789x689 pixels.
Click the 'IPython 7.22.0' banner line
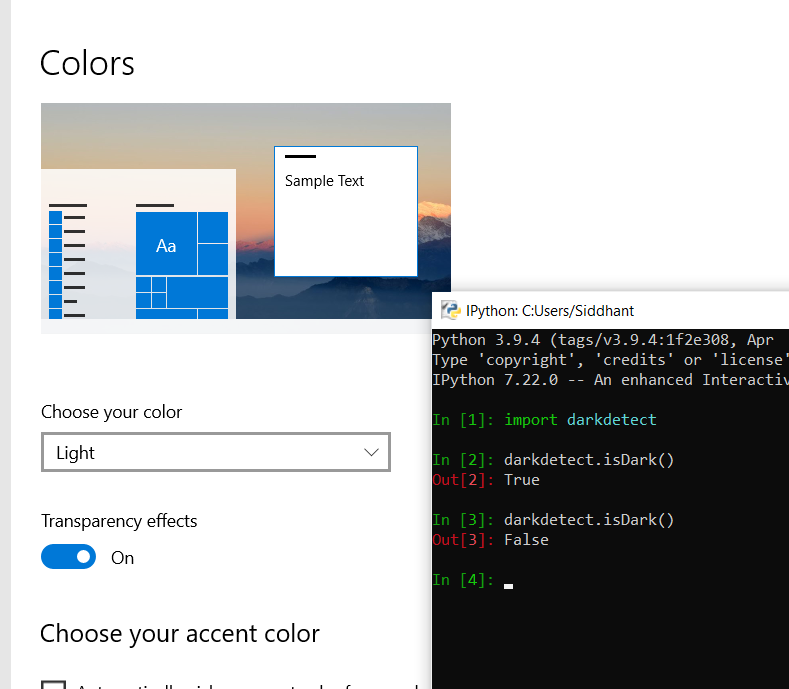click(x=610, y=379)
